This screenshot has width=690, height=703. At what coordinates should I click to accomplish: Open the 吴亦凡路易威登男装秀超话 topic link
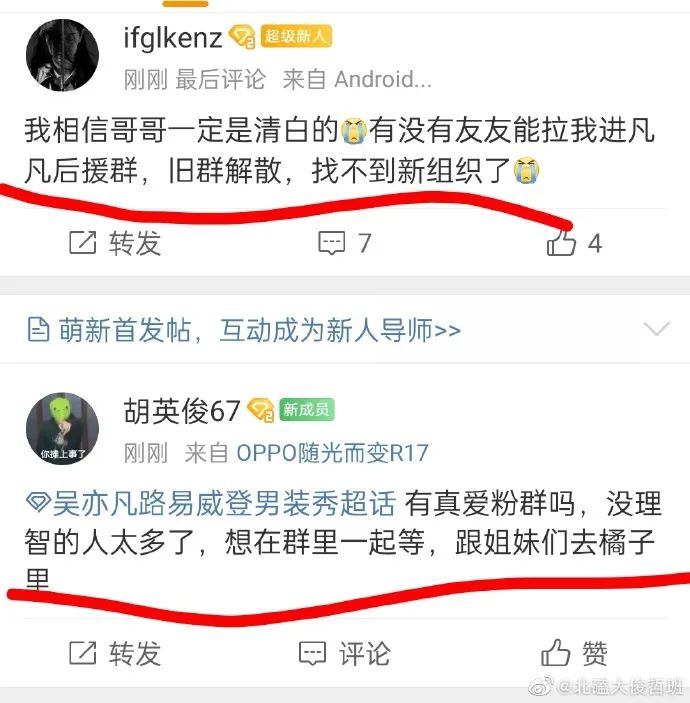pos(211,503)
